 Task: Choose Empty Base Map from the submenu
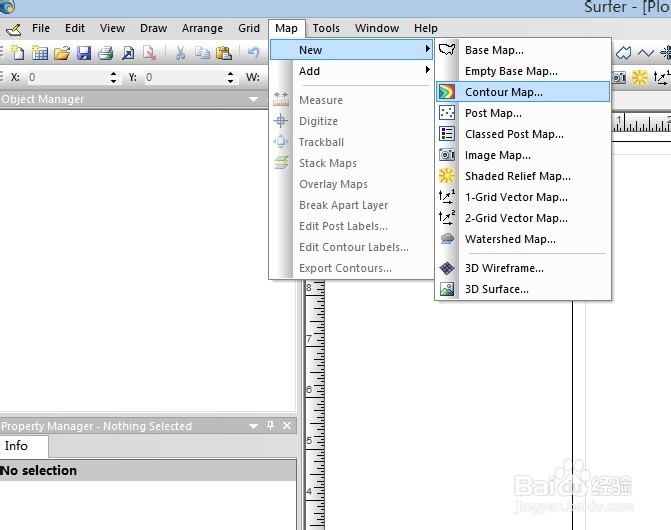pos(523,71)
